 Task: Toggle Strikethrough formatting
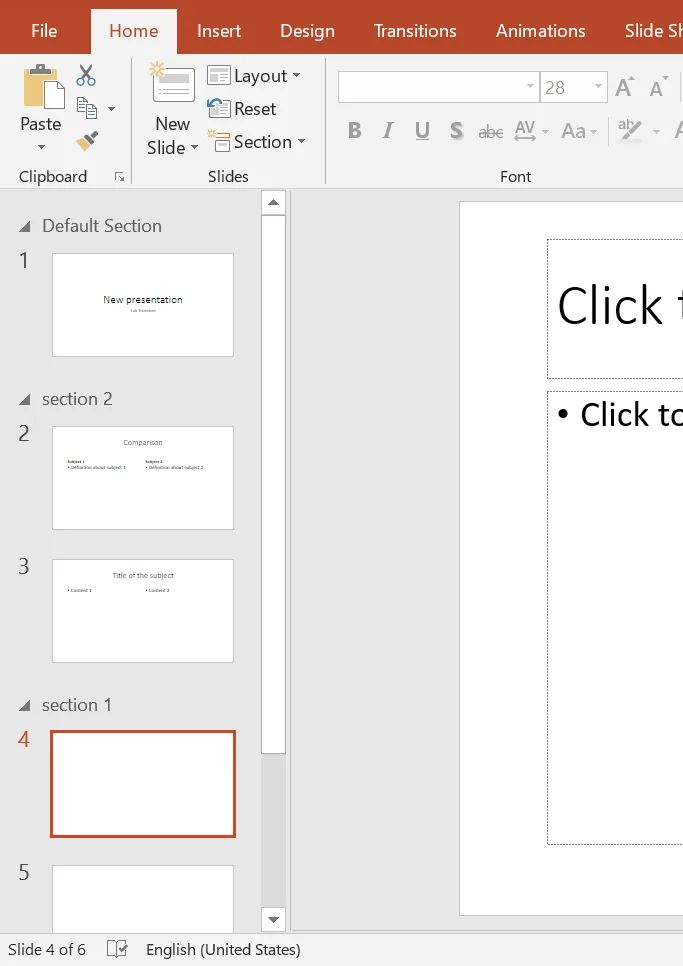(x=491, y=131)
